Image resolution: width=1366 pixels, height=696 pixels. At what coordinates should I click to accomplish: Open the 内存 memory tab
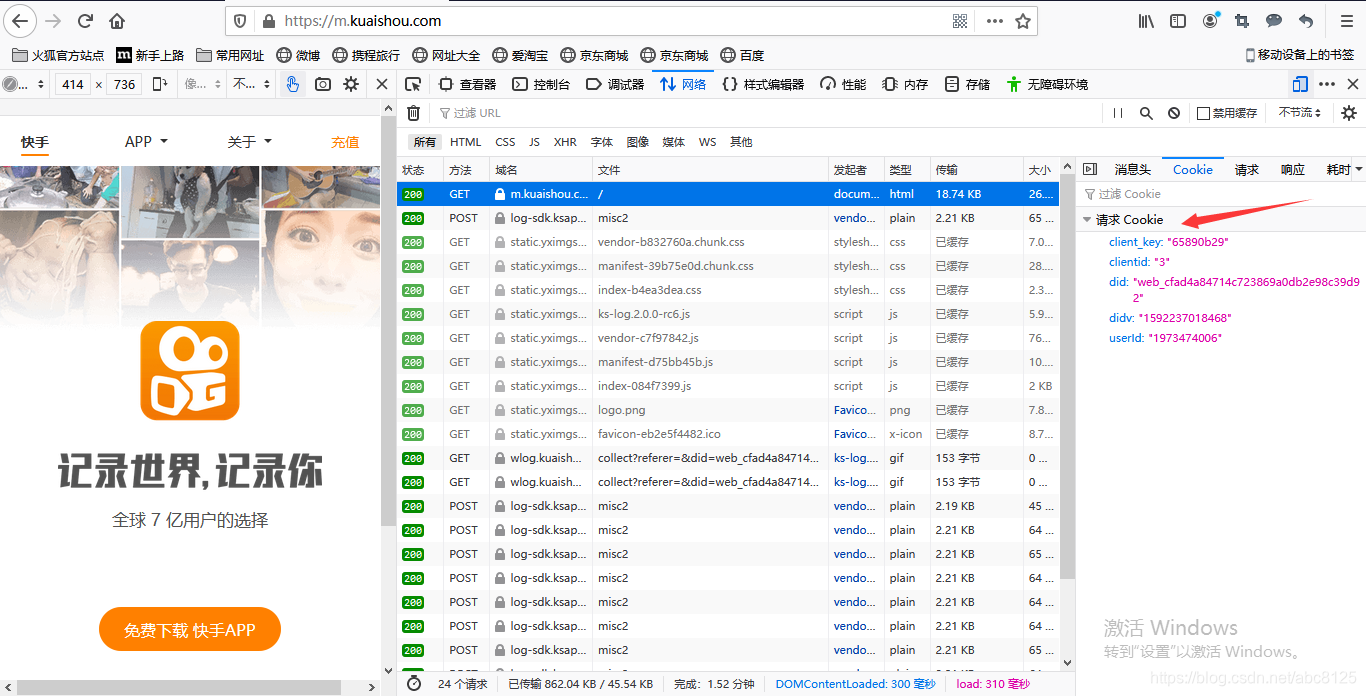pyautogui.click(x=905, y=85)
